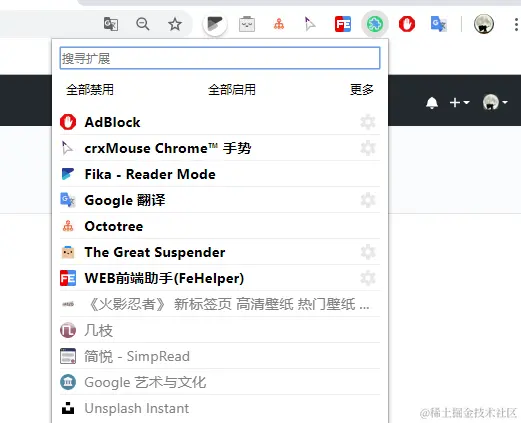Viewport: 521px width, 423px height.
Task: Toggle the Octotree extension
Action: point(220,226)
